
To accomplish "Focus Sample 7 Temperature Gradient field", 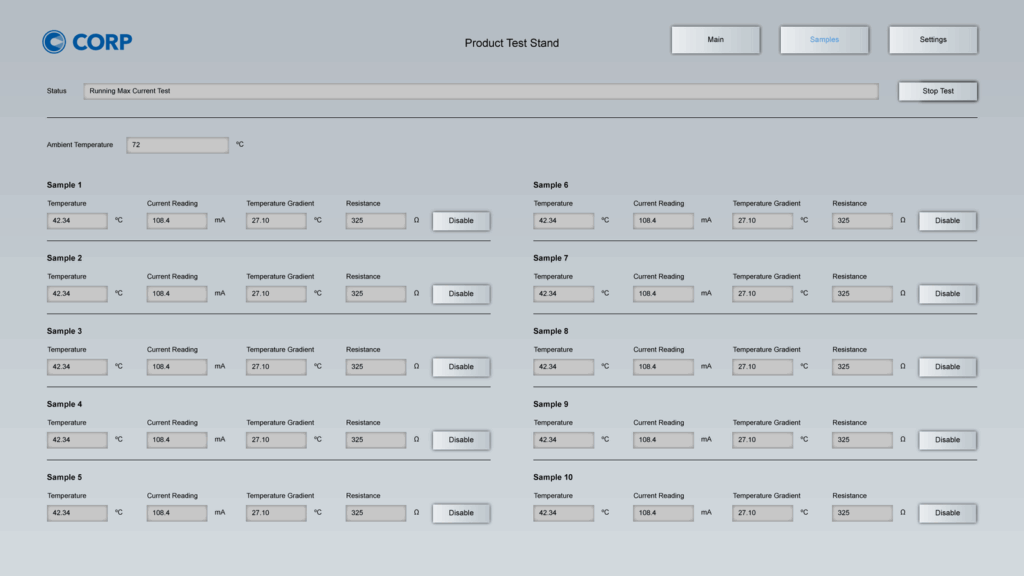I will pos(763,294).
